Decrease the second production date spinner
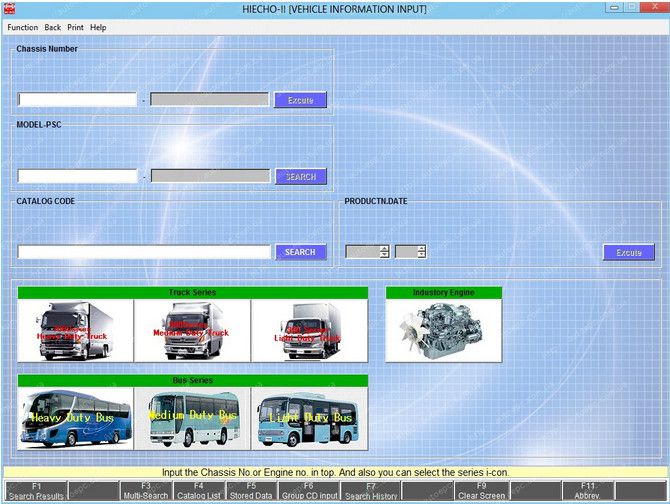 [x=422, y=255]
